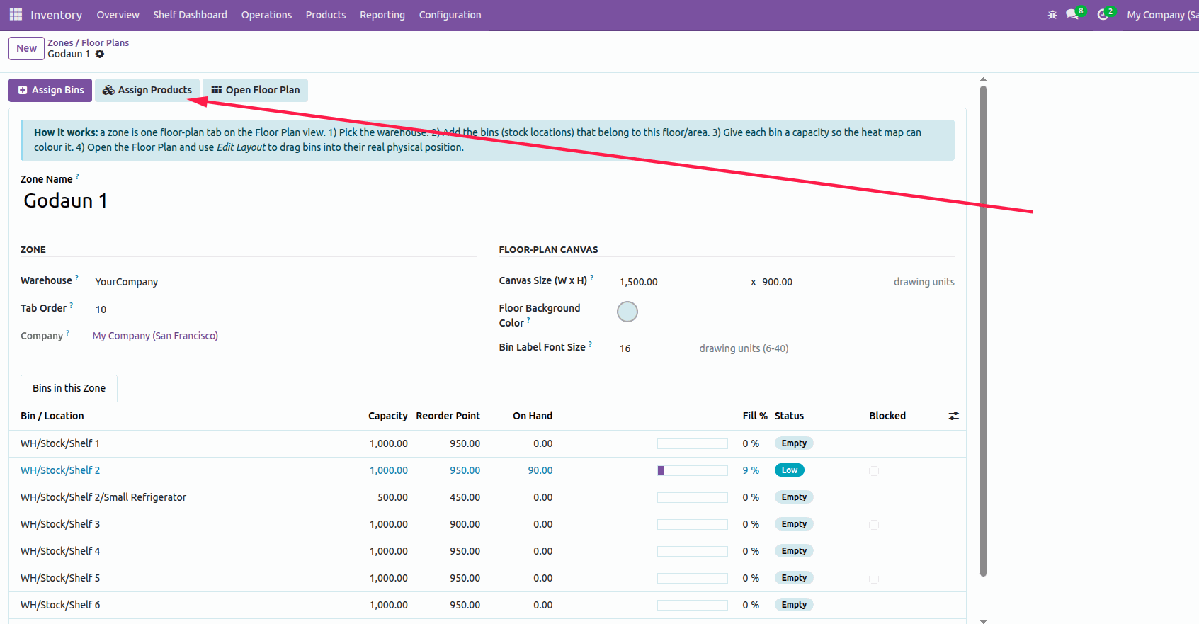Screen dimensions: 1199x624
Task: Click the debug bug icon in top bar
Action: [1052, 15]
